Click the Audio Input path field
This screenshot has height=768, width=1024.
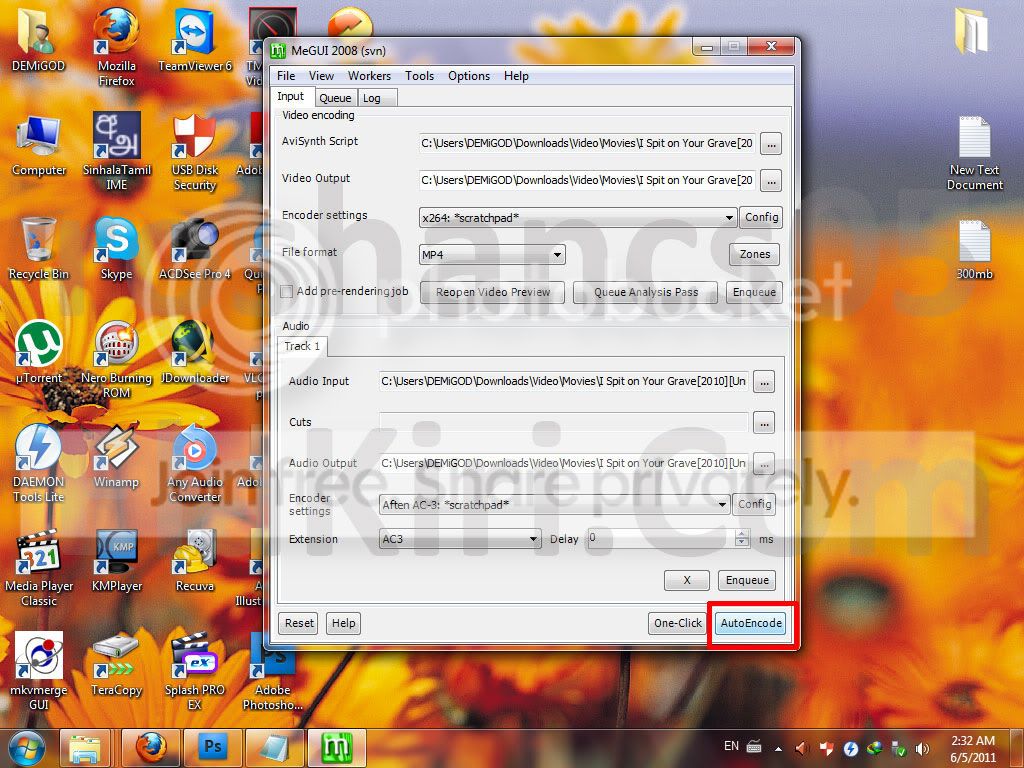click(x=564, y=381)
